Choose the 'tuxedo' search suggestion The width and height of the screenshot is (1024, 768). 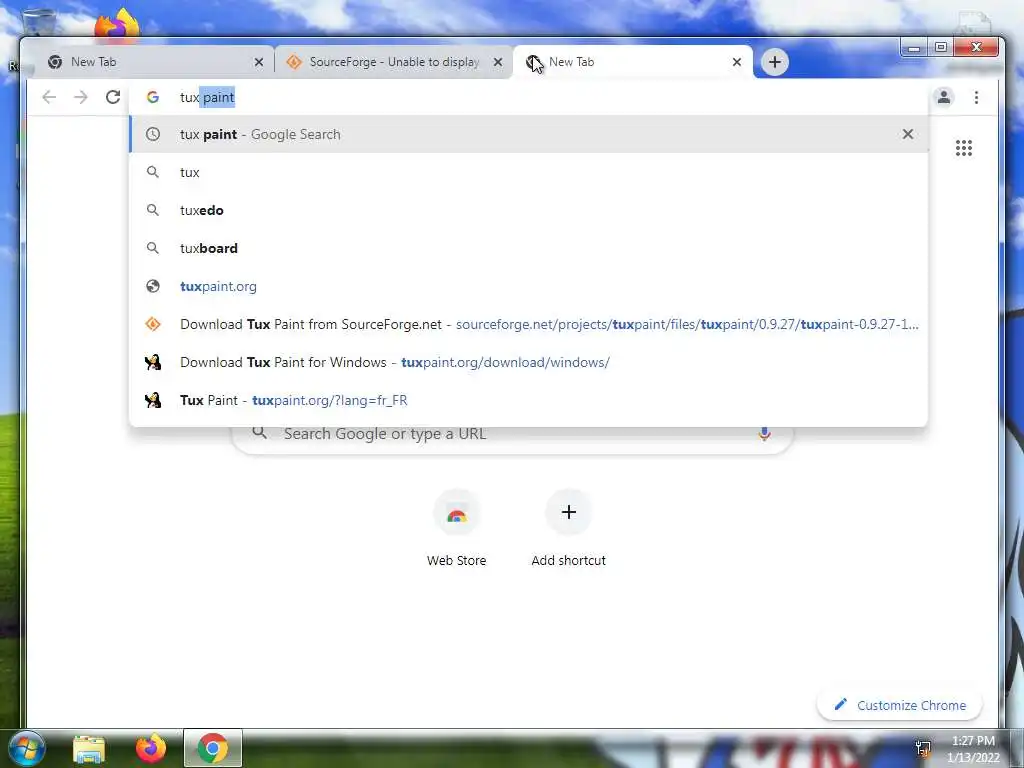point(529,210)
